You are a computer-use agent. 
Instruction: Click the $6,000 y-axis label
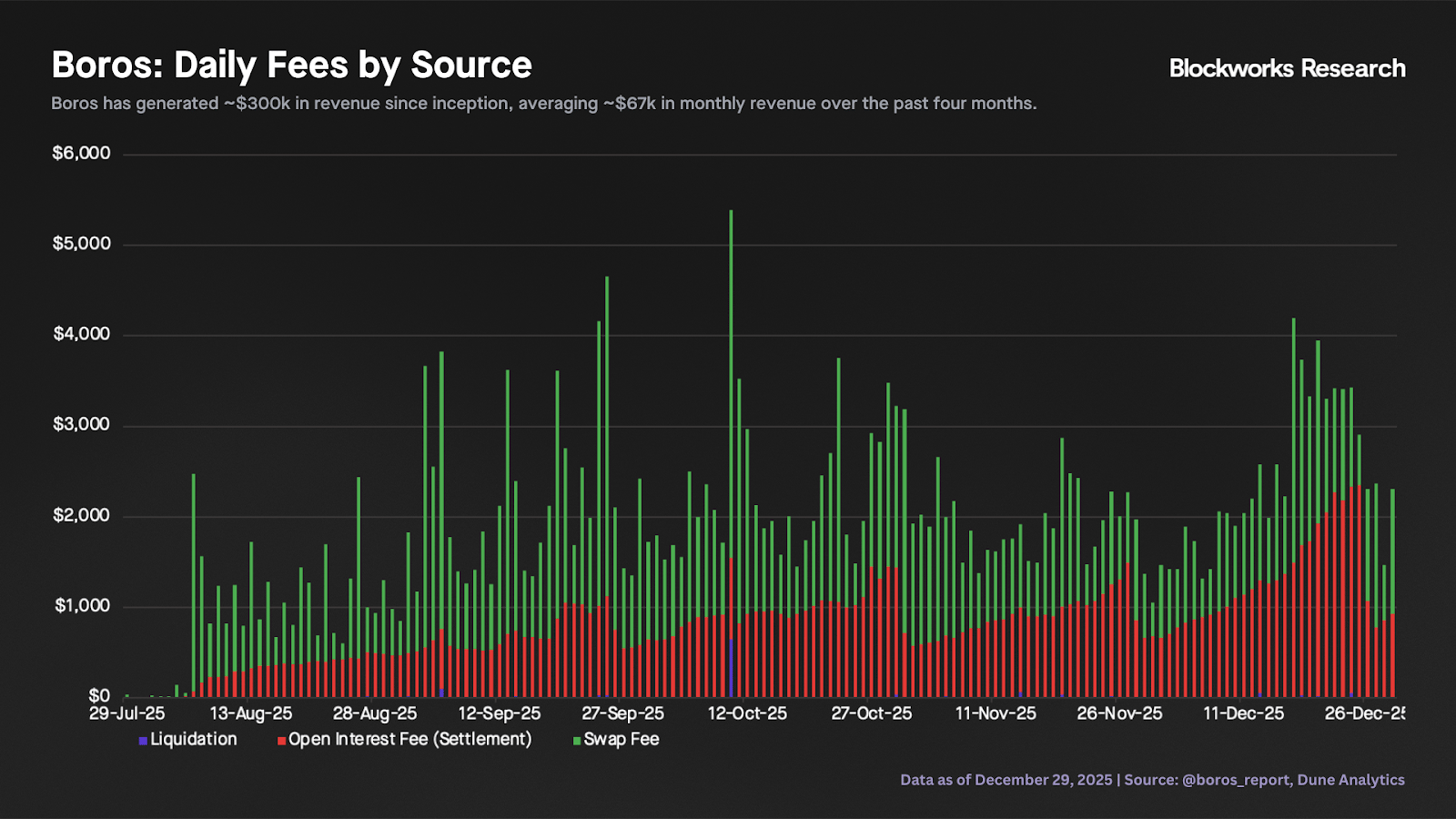(81, 153)
